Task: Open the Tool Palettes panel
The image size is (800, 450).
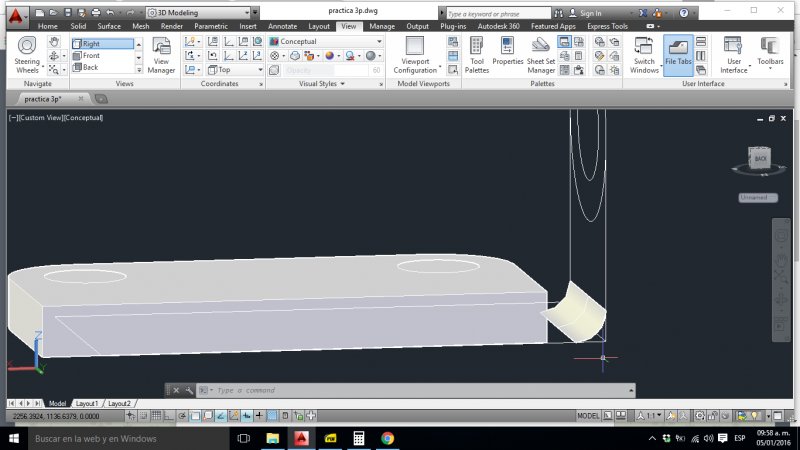Action: [x=477, y=53]
